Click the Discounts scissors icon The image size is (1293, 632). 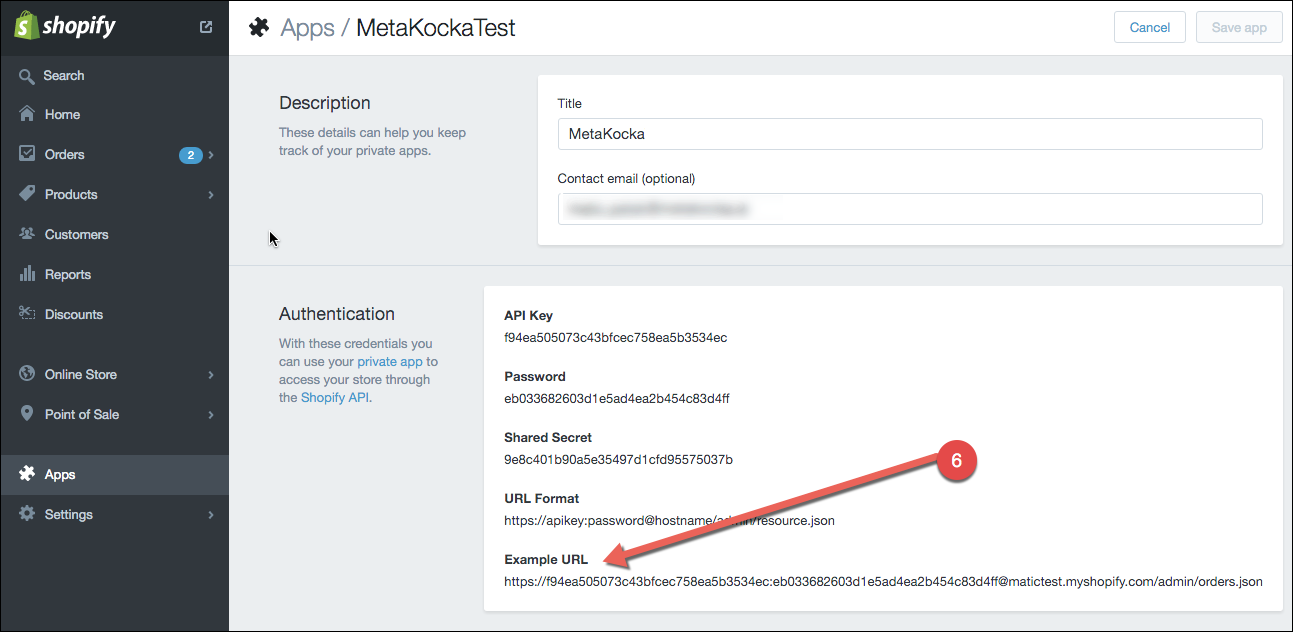pos(27,314)
